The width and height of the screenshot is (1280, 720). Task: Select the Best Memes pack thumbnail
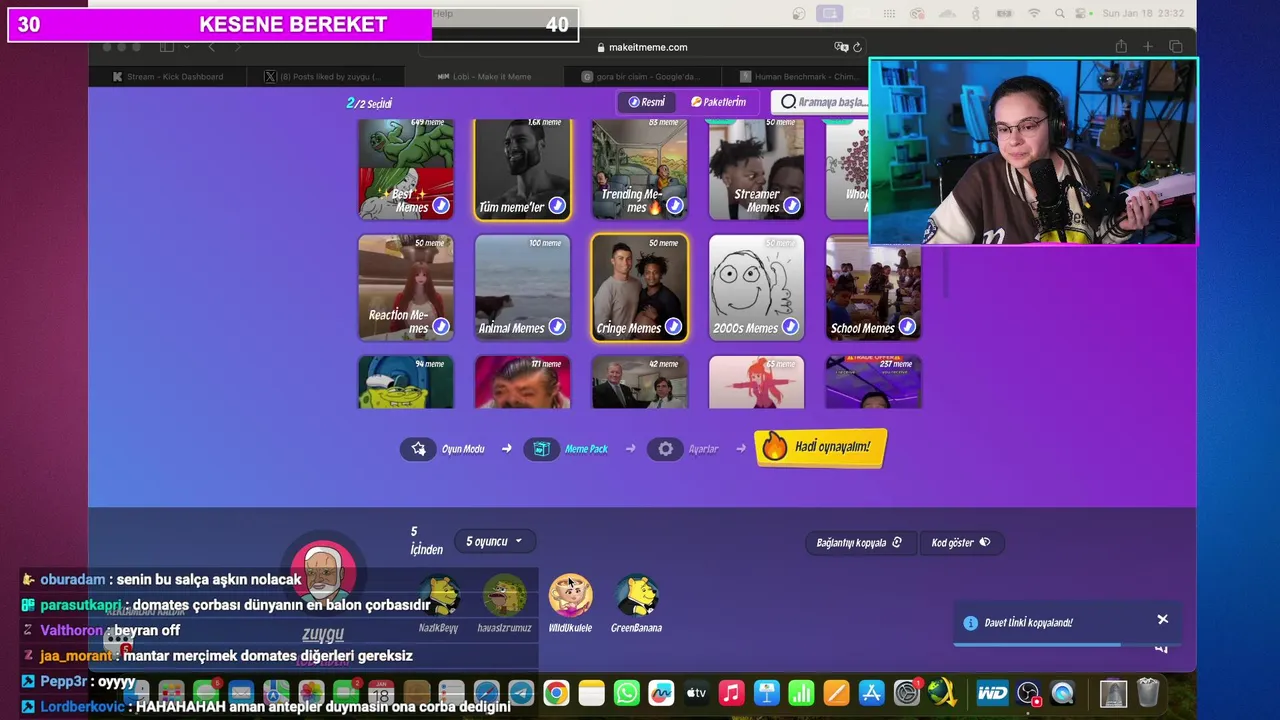(x=406, y=168)
